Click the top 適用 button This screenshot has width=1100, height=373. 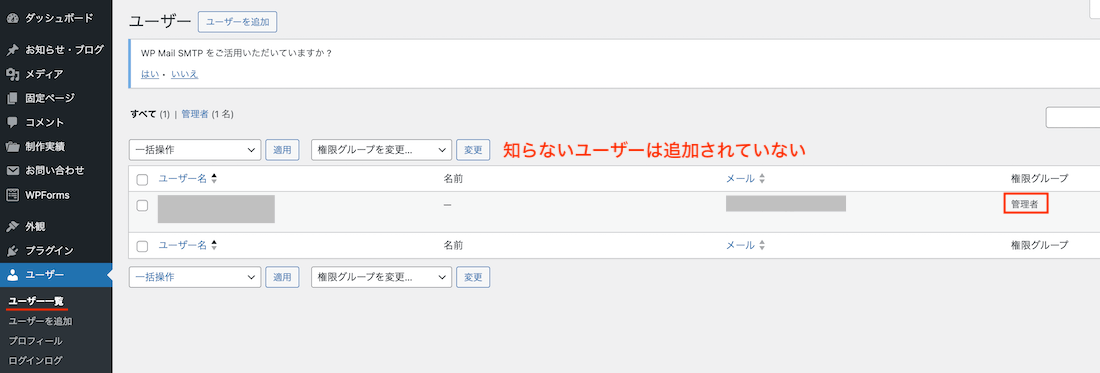pyautogui.click(x=283, y=149)
